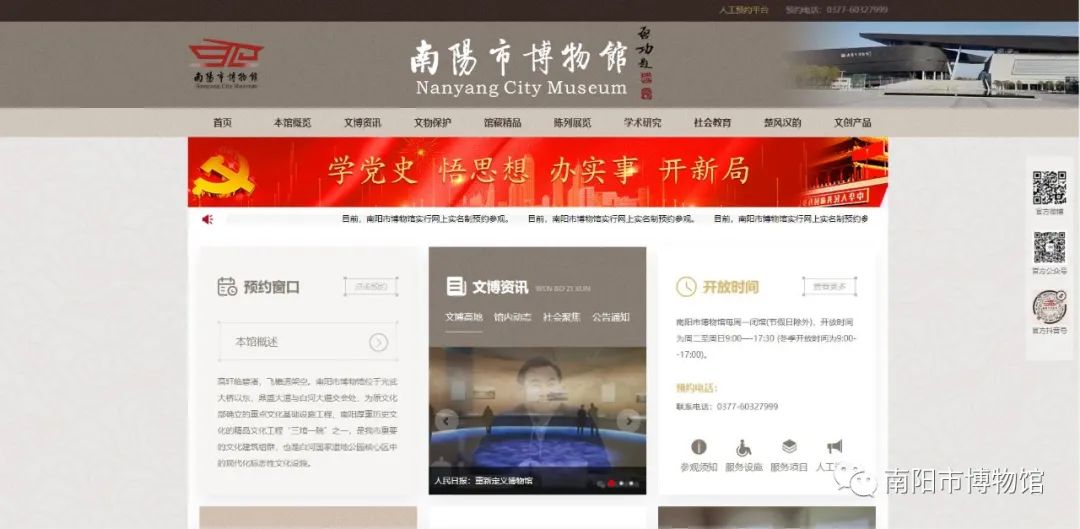The image size is (1080, 529).
Task: Open the 社会教育 navigation menu
Action: (x=712, y=123)
